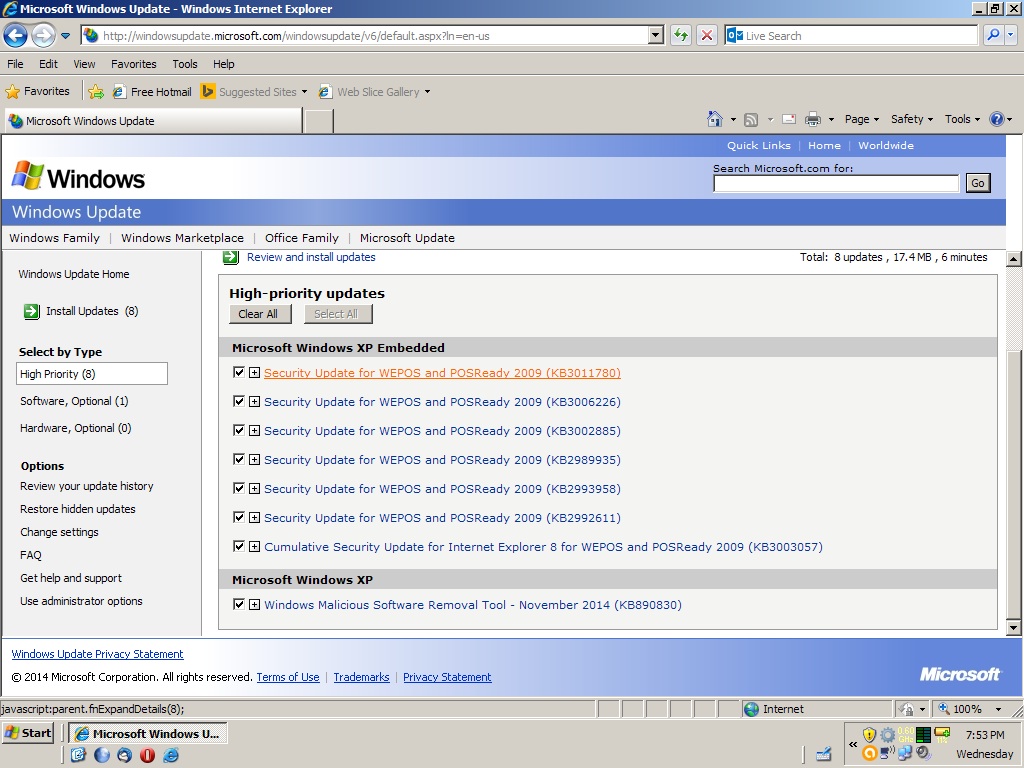Click the red circular quick launch icon

tap(147, 755)
